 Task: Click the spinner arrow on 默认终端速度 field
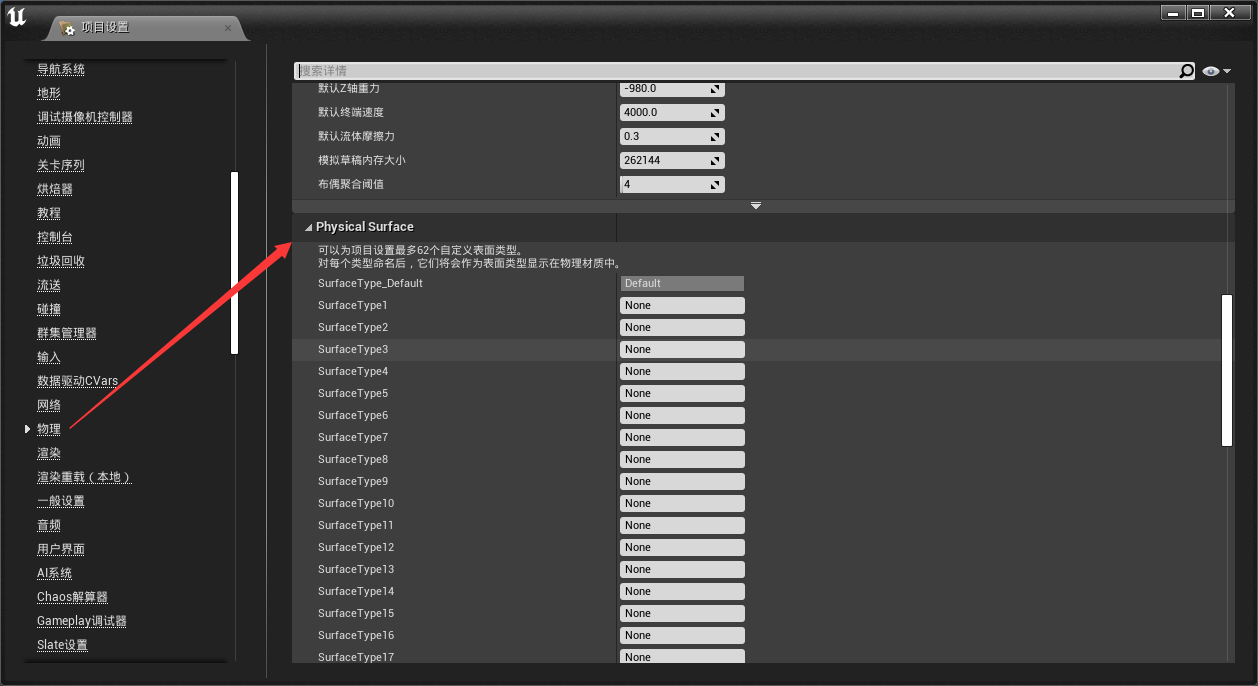pyautogui.click(x=715, y=113)
